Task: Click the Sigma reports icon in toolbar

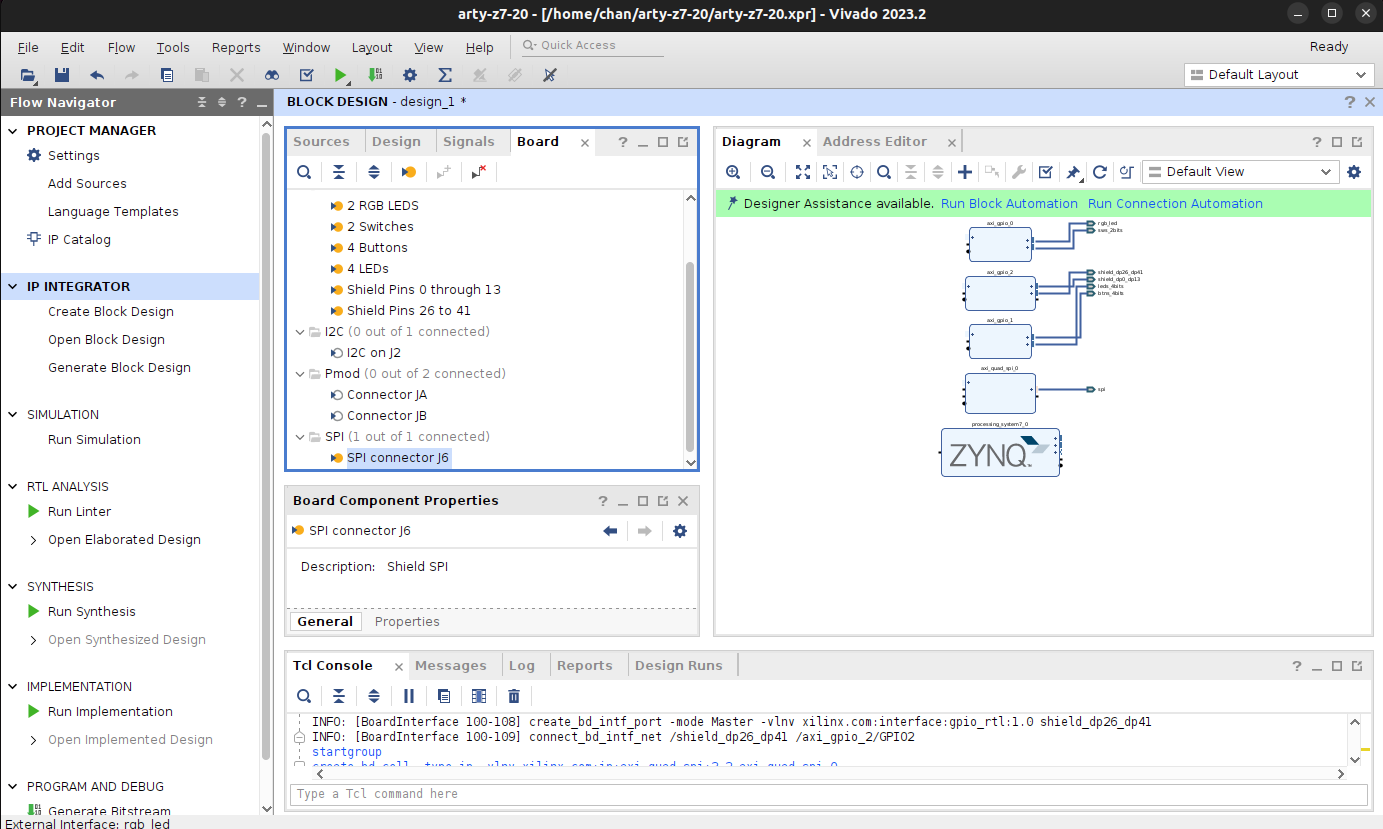Action: tap(445, 75)
